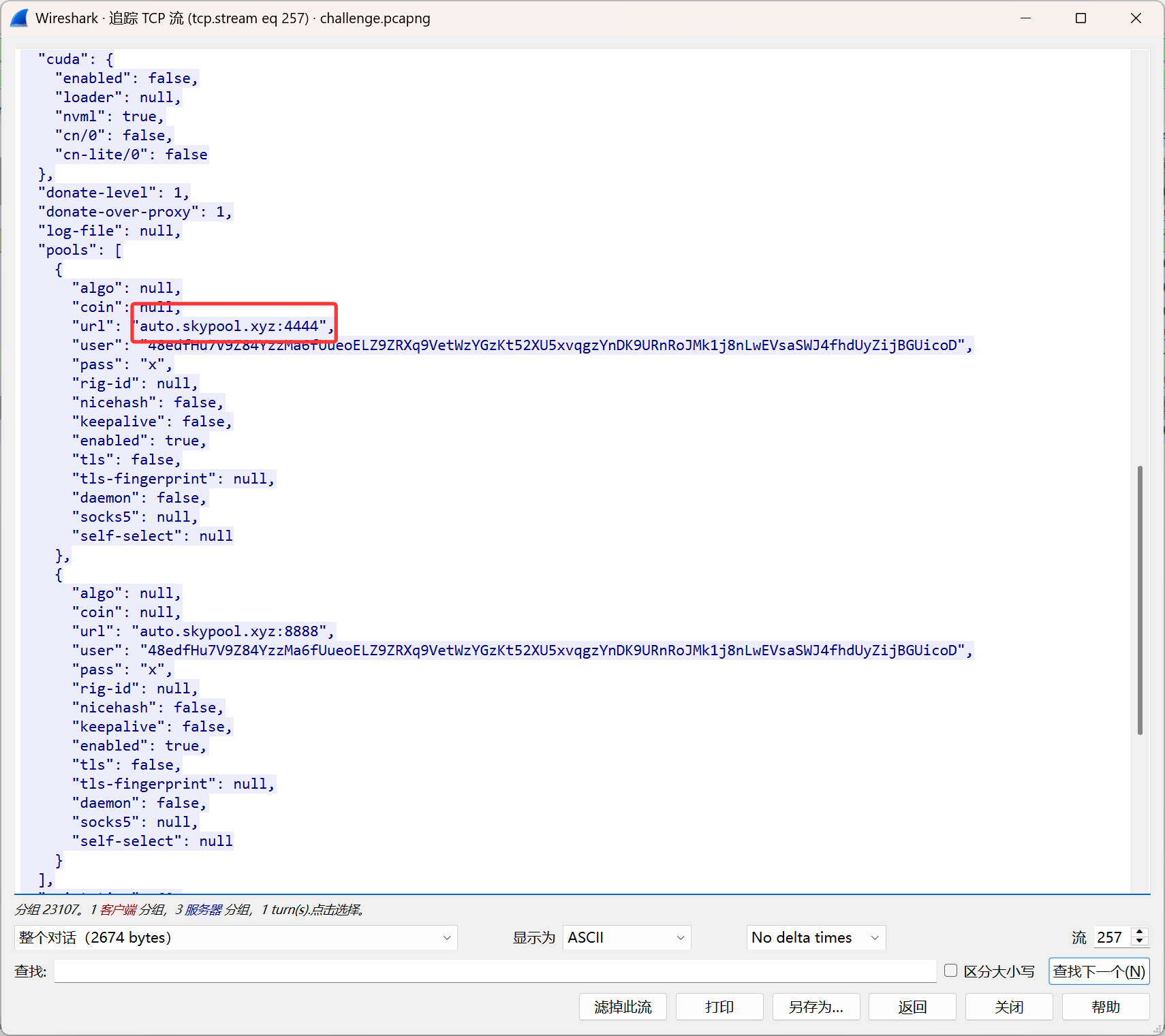Image resolution: width=1165 pixels, height=1036 pixels.
Task: Open the 显示为 ASCII format dropdown
Action: 627,937
